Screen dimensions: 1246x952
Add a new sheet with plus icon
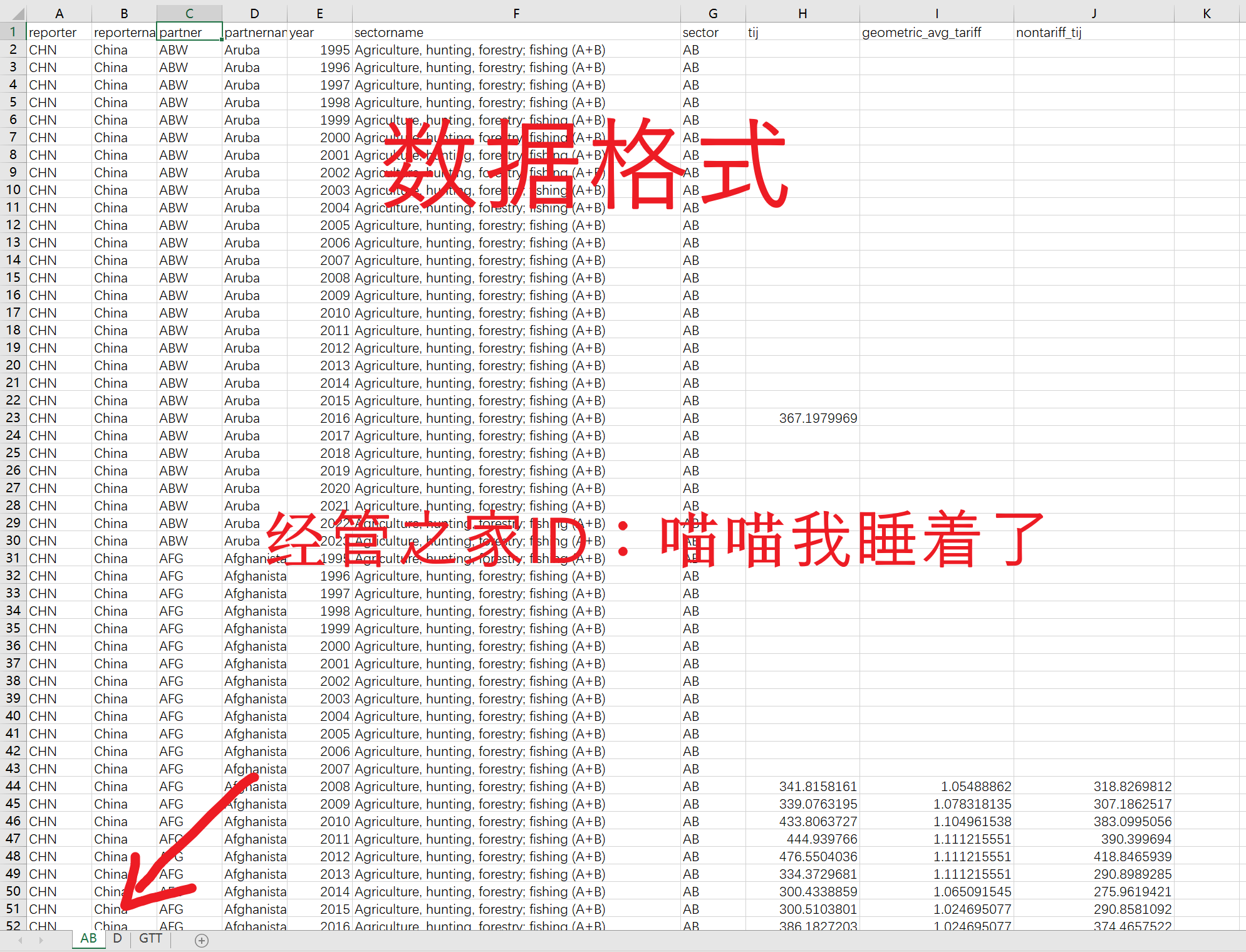(x=201, y=940)
